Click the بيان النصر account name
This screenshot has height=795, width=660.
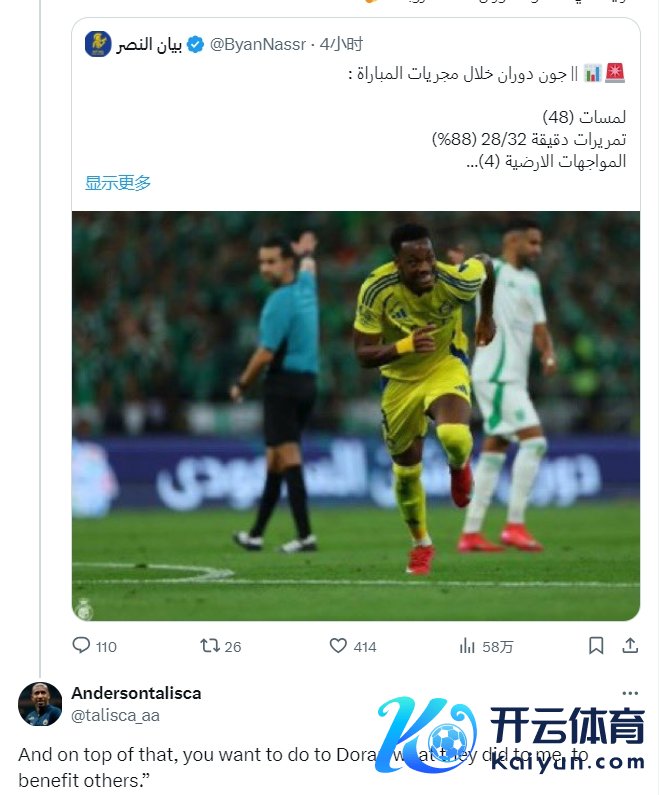pyautogui.click(x=149, y=45)
